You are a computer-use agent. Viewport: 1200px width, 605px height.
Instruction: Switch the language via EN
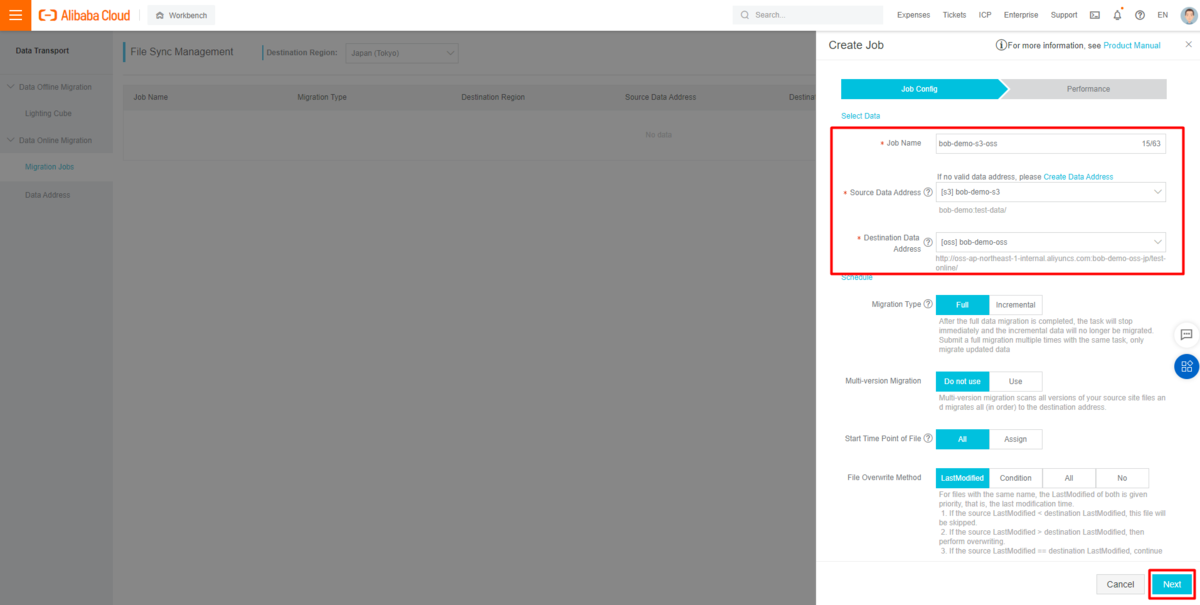1162,15
